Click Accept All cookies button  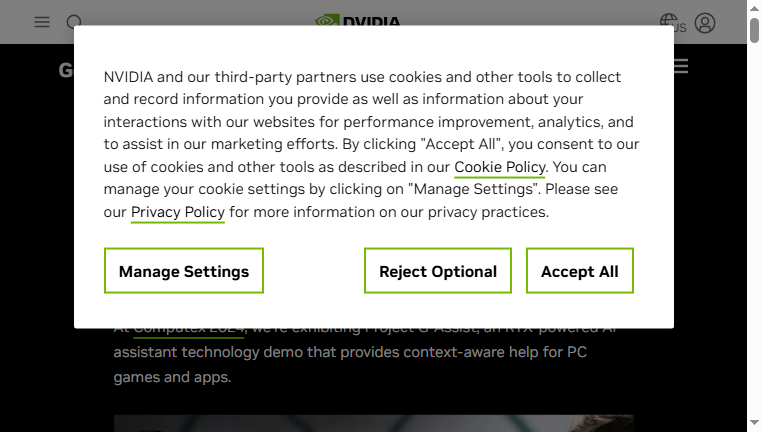(580, 271)
